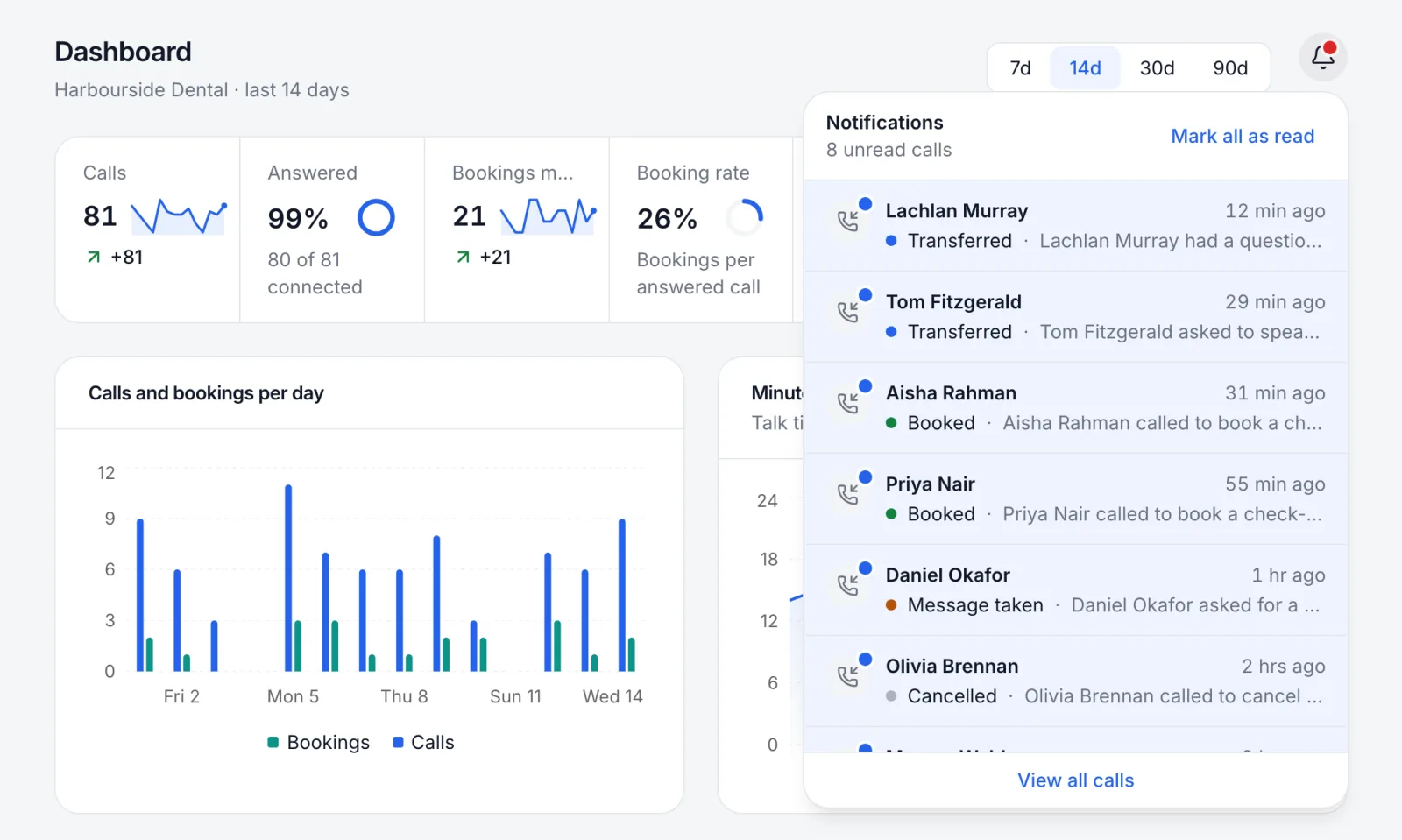1402x840 pixels.
Task: Click Mark all as read
Action: (x=1243, y=137)
